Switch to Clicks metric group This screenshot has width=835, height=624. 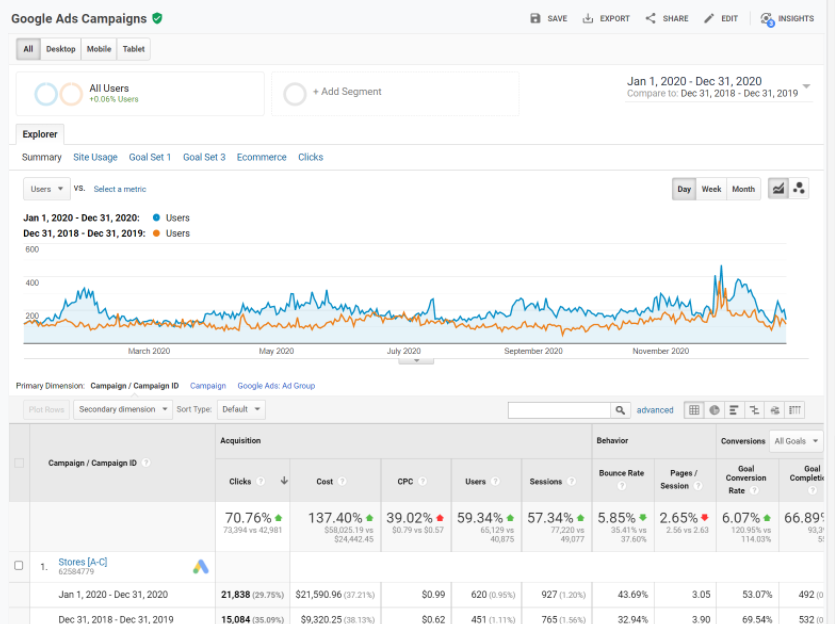click(x=310, y=157)
